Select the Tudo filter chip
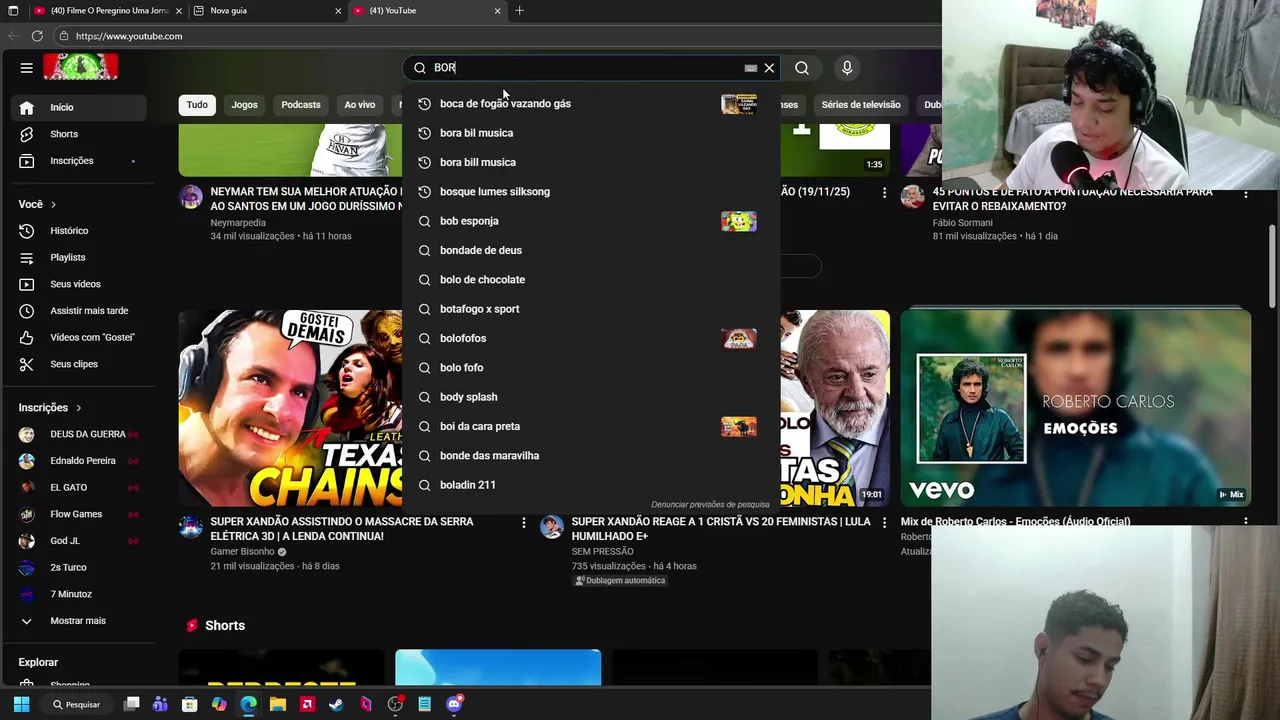Screen dimensions: 1280x720 tap(197, 105)
